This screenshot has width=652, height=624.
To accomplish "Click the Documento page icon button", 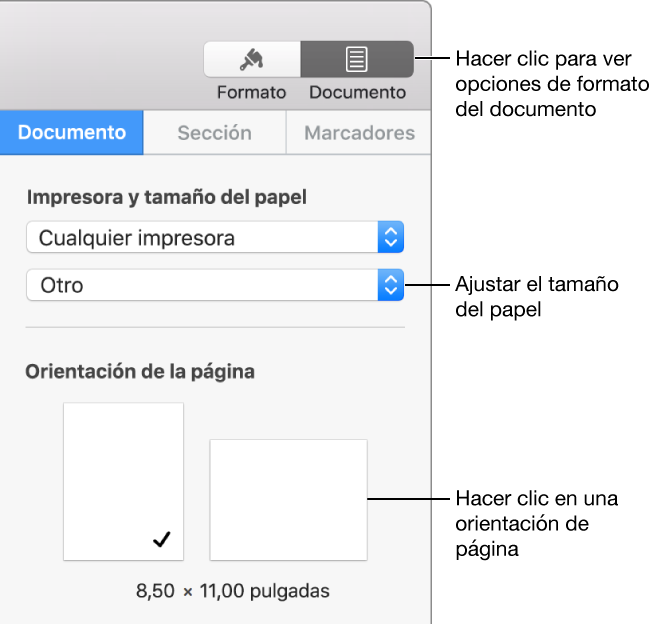I will point(357,59).
